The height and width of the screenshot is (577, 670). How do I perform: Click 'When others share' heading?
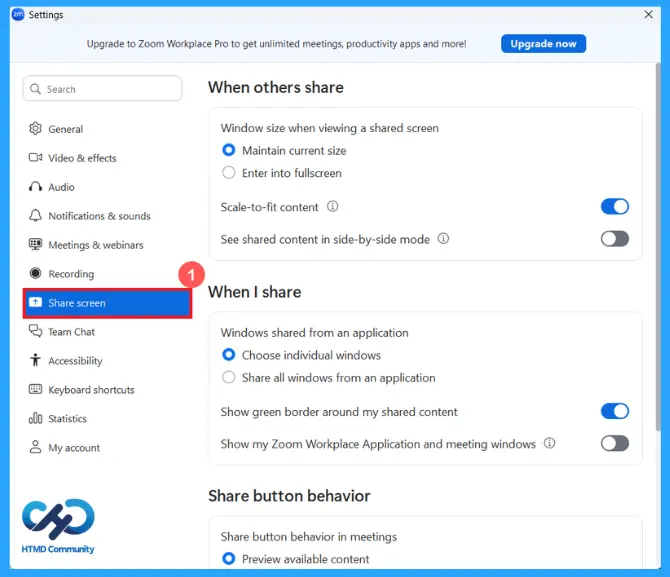(x=276, y=87)
